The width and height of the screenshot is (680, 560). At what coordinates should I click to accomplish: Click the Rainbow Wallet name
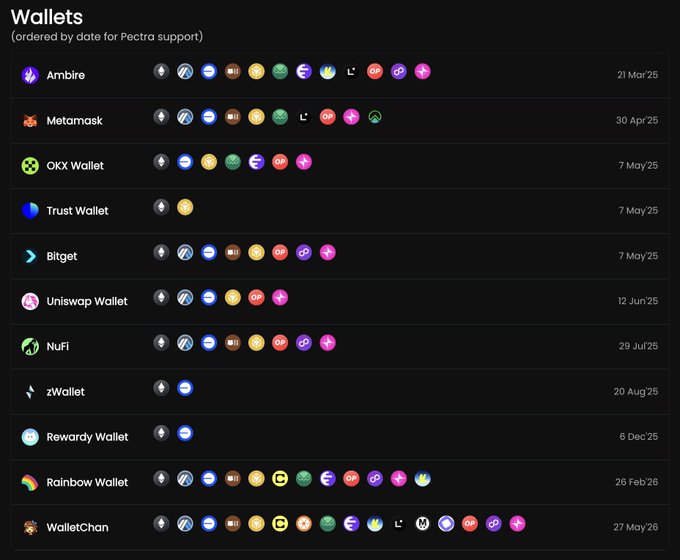87,482
